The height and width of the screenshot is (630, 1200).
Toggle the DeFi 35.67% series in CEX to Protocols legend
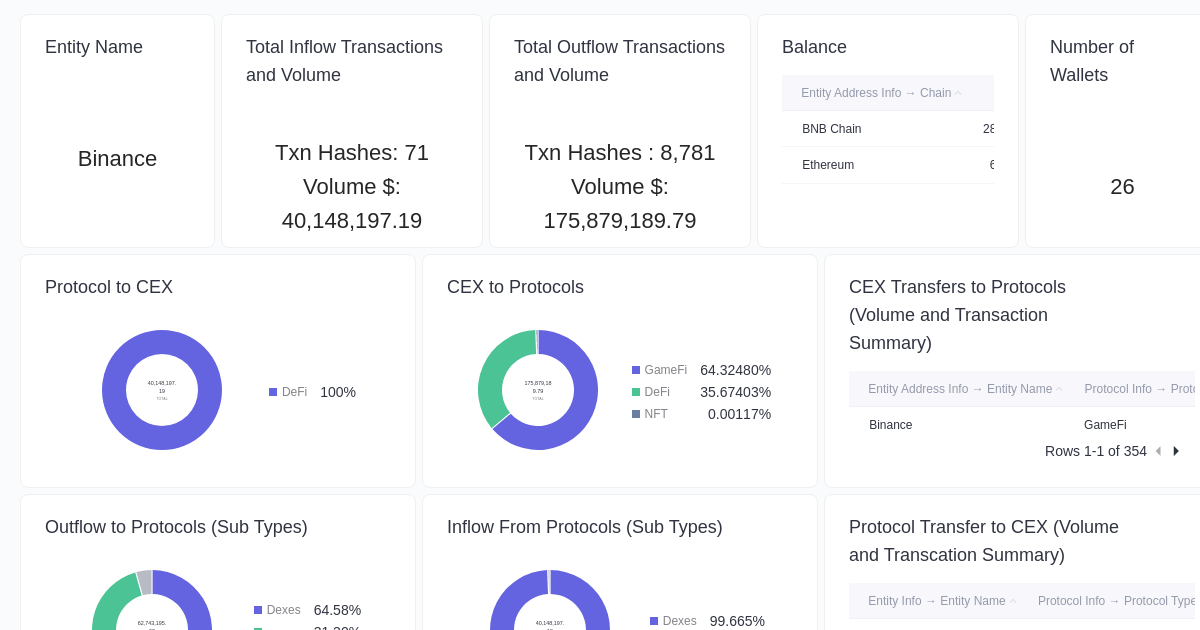(x=637, y=392)
